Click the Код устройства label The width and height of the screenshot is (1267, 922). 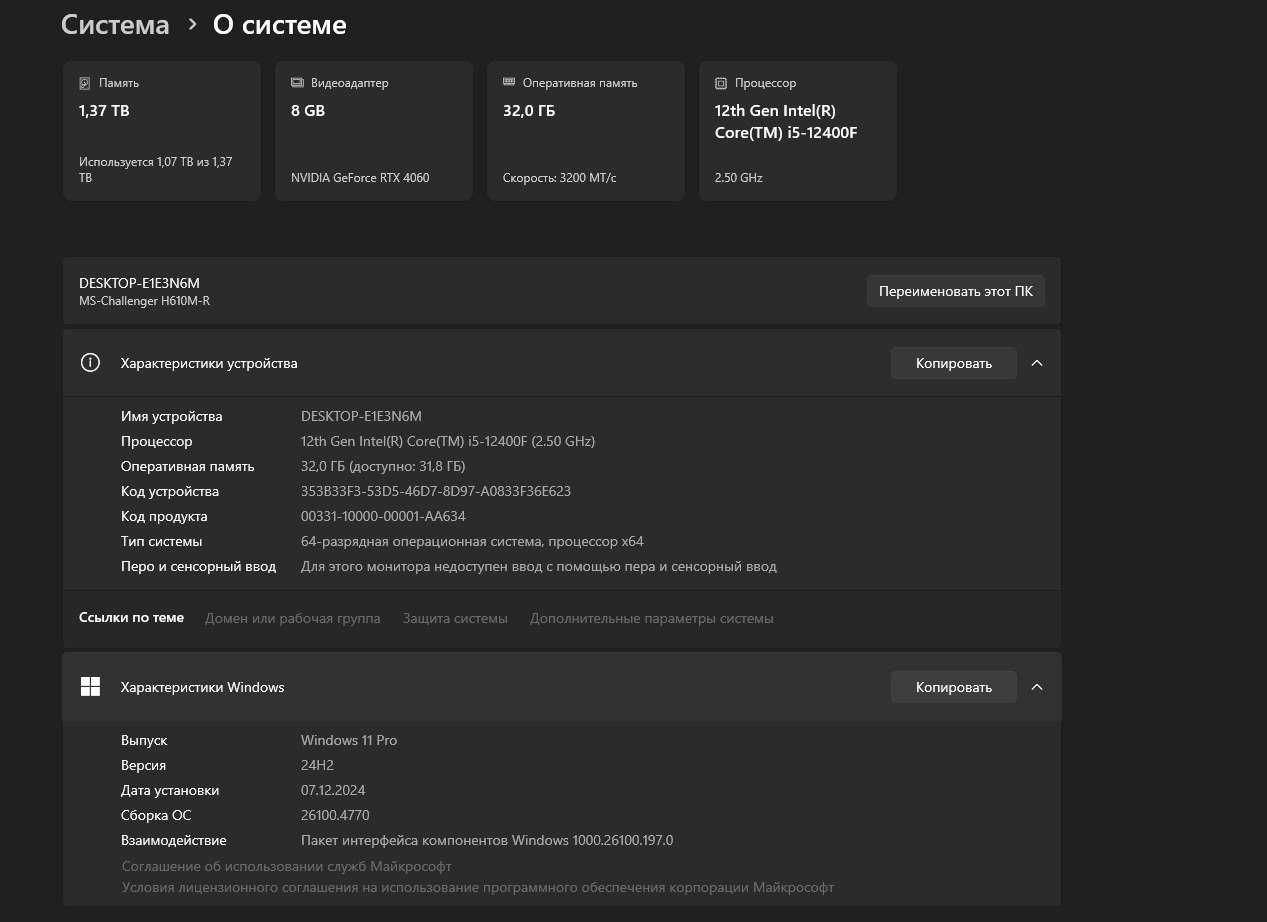170,491
